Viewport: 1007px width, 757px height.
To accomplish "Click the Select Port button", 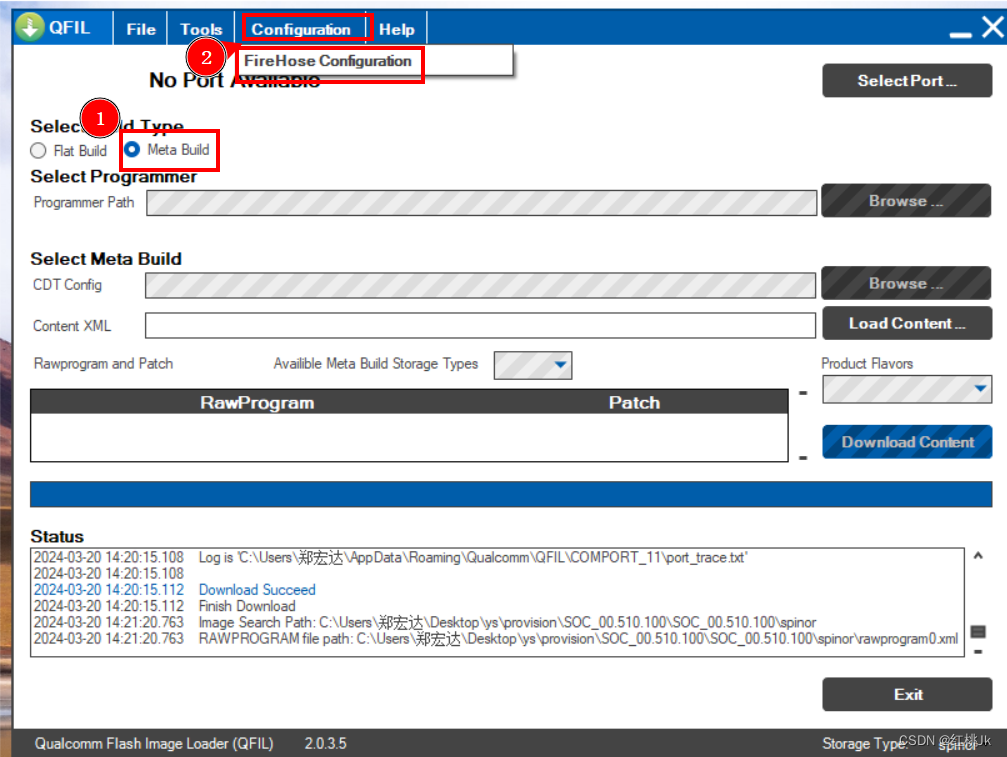I will click(x=907, y=81).
